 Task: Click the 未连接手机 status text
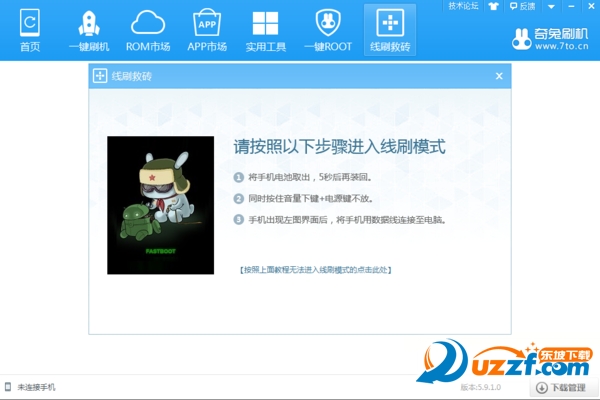pos(36,387)
